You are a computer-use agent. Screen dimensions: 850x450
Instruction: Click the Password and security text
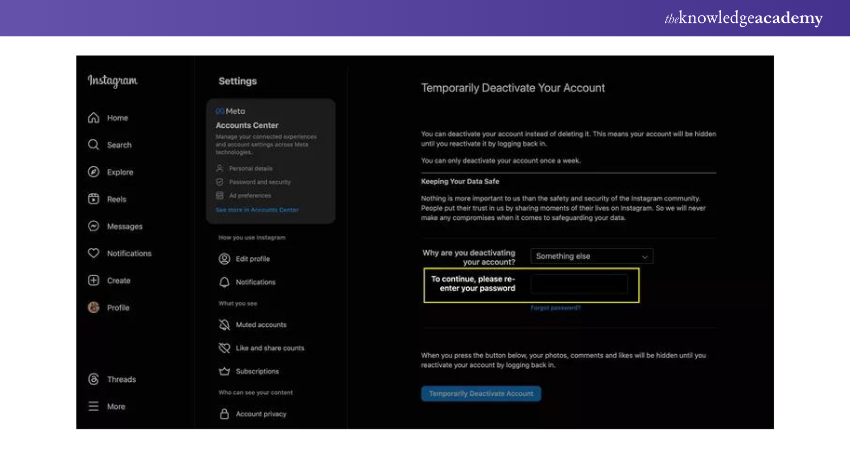[260, 182]
